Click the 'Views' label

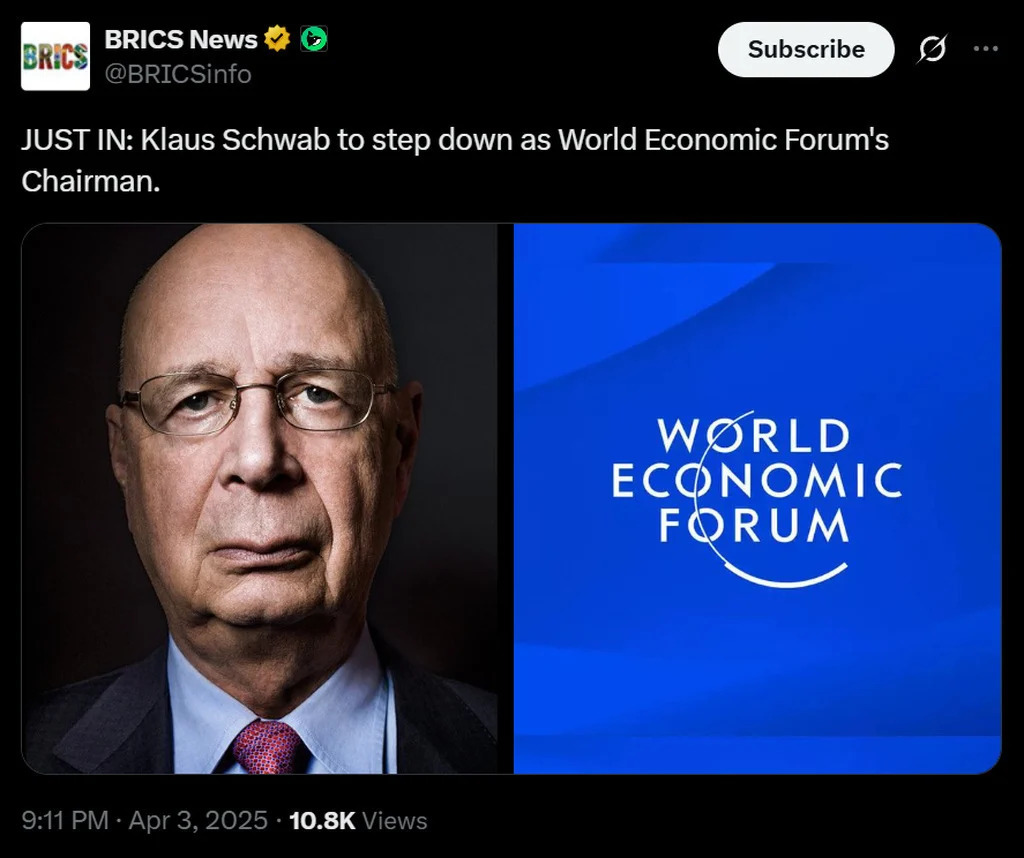coord(394,821)
